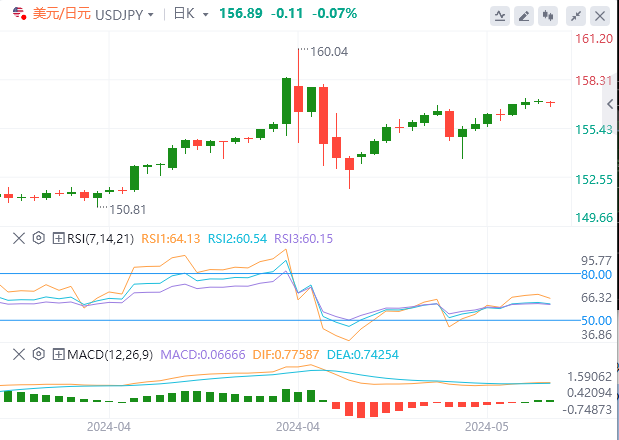Click the 美元/日元 pair name
619x440 pixels.
(62, 14)
